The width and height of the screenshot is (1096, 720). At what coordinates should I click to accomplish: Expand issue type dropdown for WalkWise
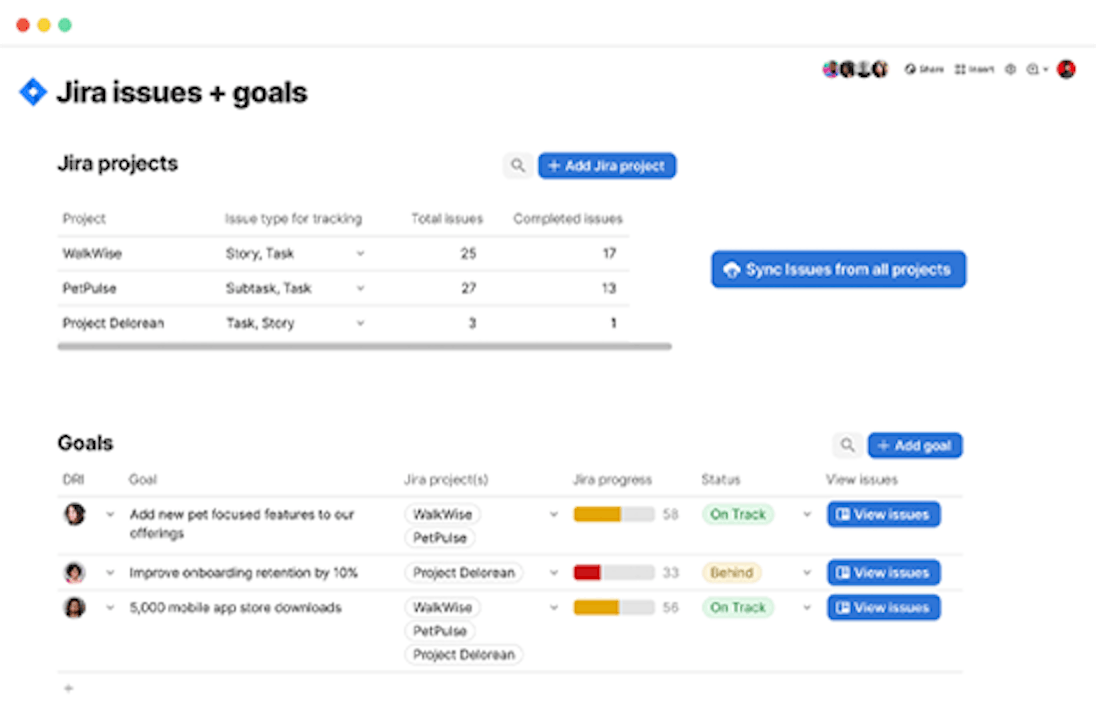click(x=360, y=254)
